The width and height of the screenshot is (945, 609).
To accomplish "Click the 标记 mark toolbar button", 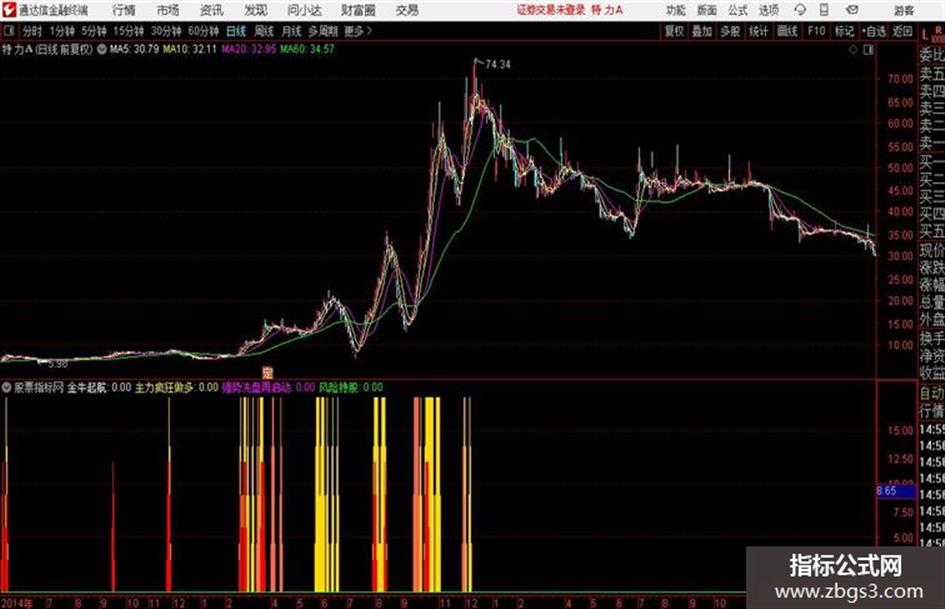I will pyautogui.click(x=844, y=31).
